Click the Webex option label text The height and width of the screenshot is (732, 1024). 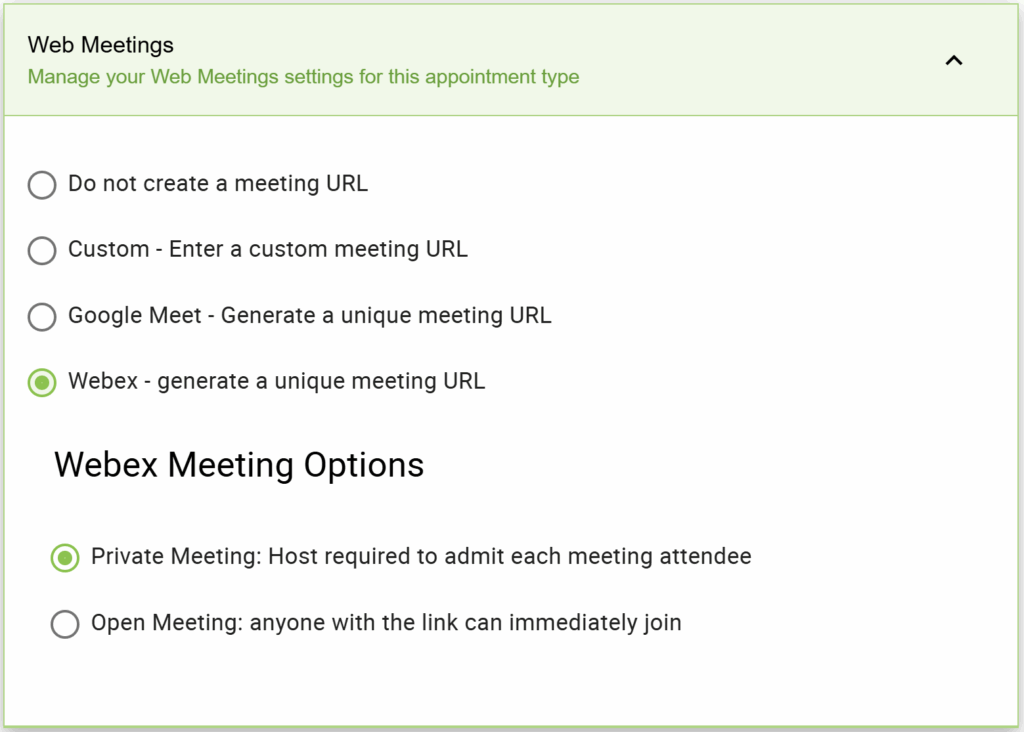pyautogui.click(x=276, y=382)
